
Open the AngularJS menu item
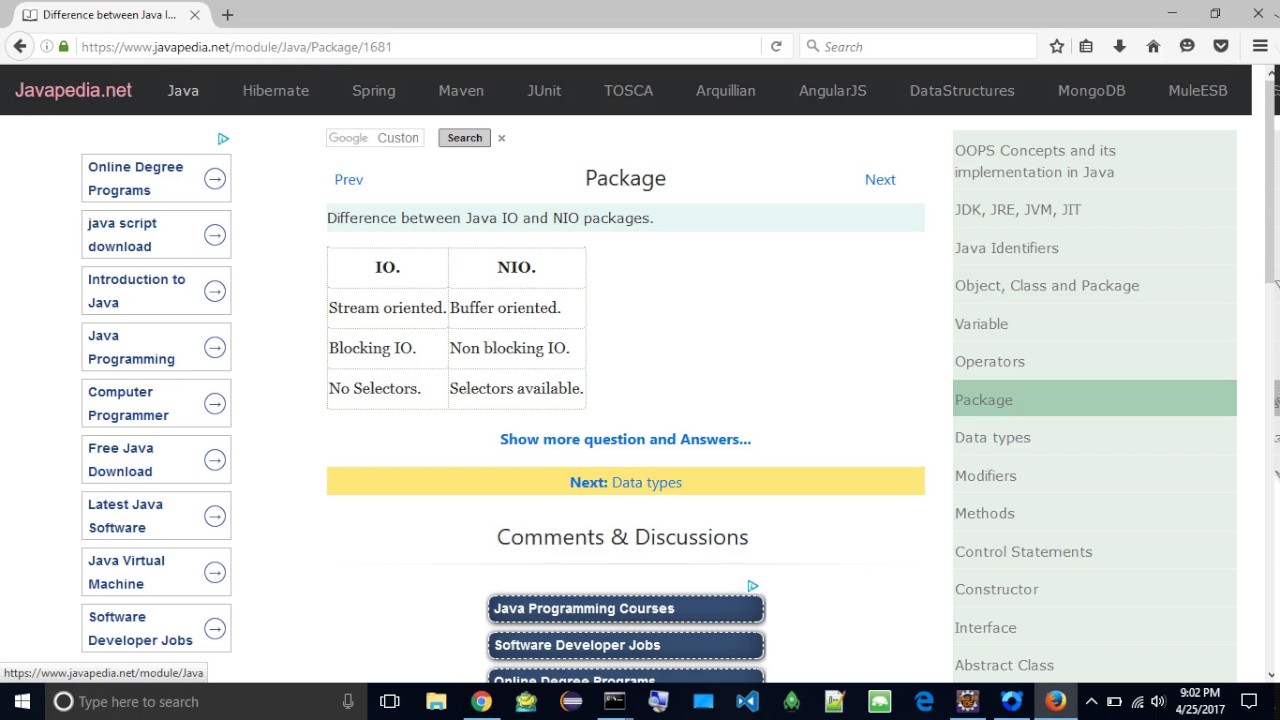(x=833, y=90)
